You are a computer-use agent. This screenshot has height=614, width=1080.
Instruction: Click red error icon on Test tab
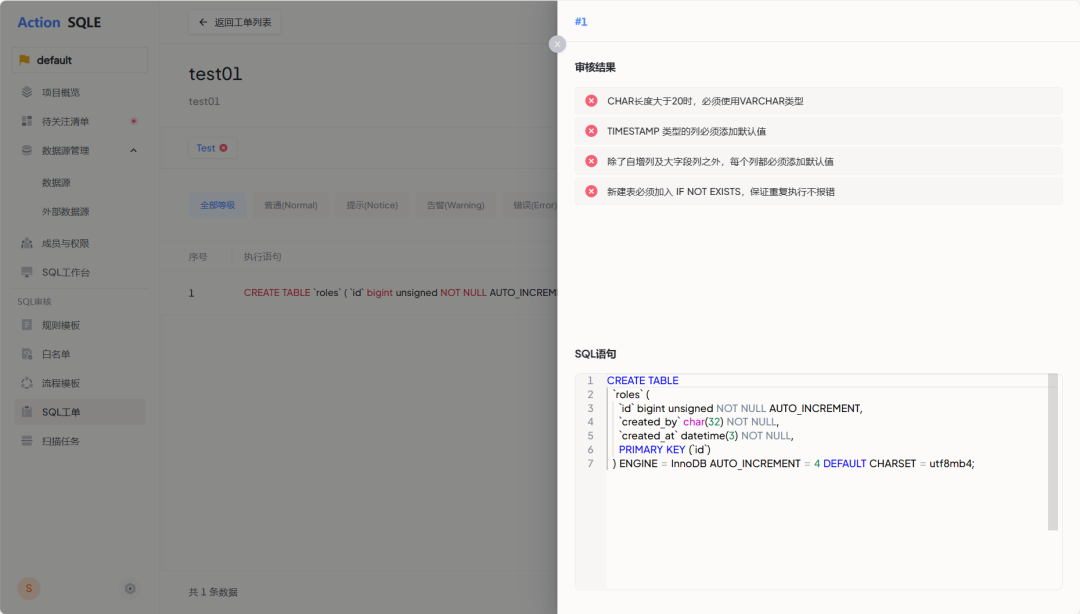223,148
